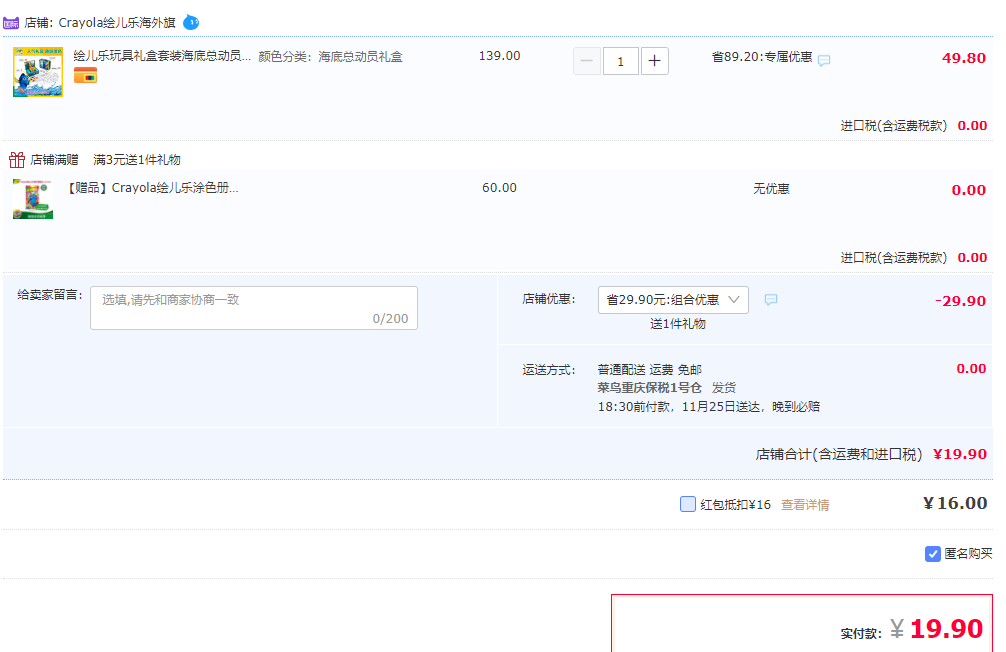Decrease quantity with the minus button
Viewport: 1006px width, 652px height.
pyautogui.click(x=586, y=61)
